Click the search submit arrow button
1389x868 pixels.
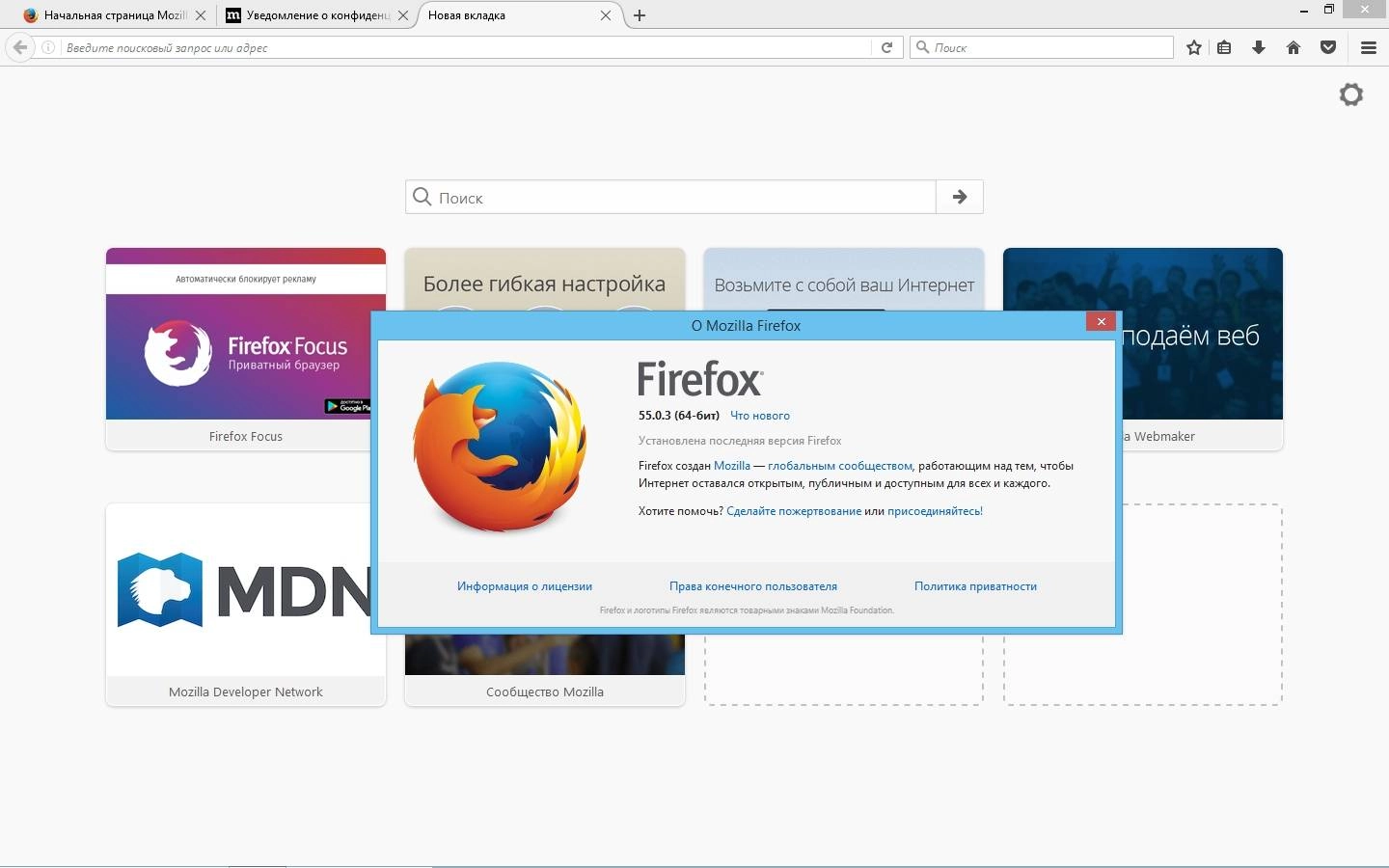(960, 197)
